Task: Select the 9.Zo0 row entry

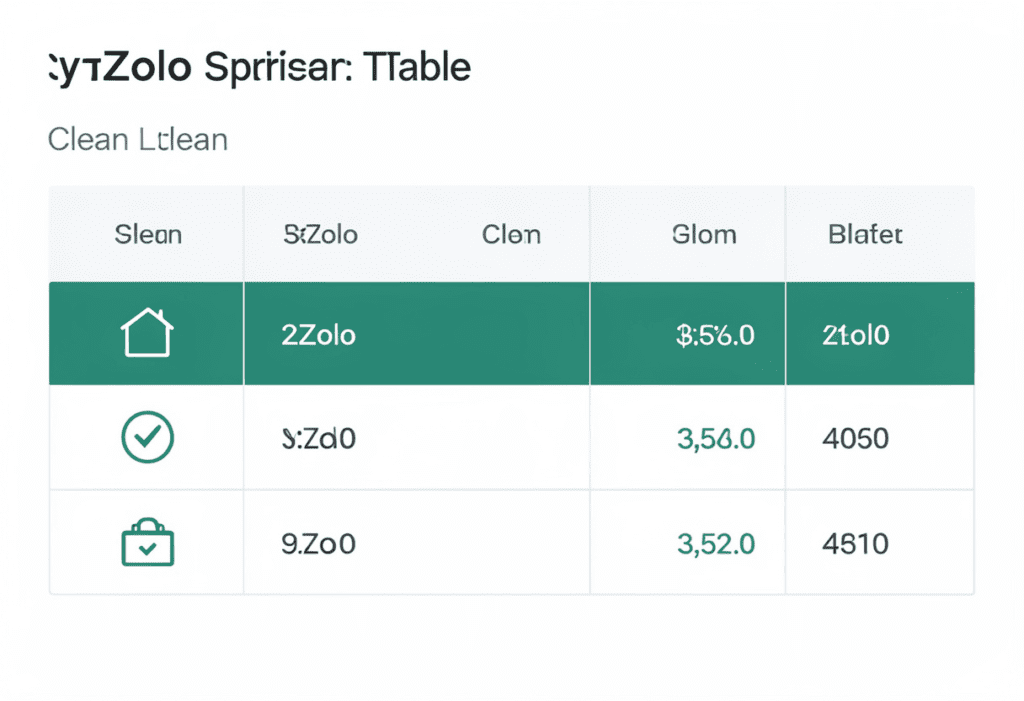Action: 319,544
